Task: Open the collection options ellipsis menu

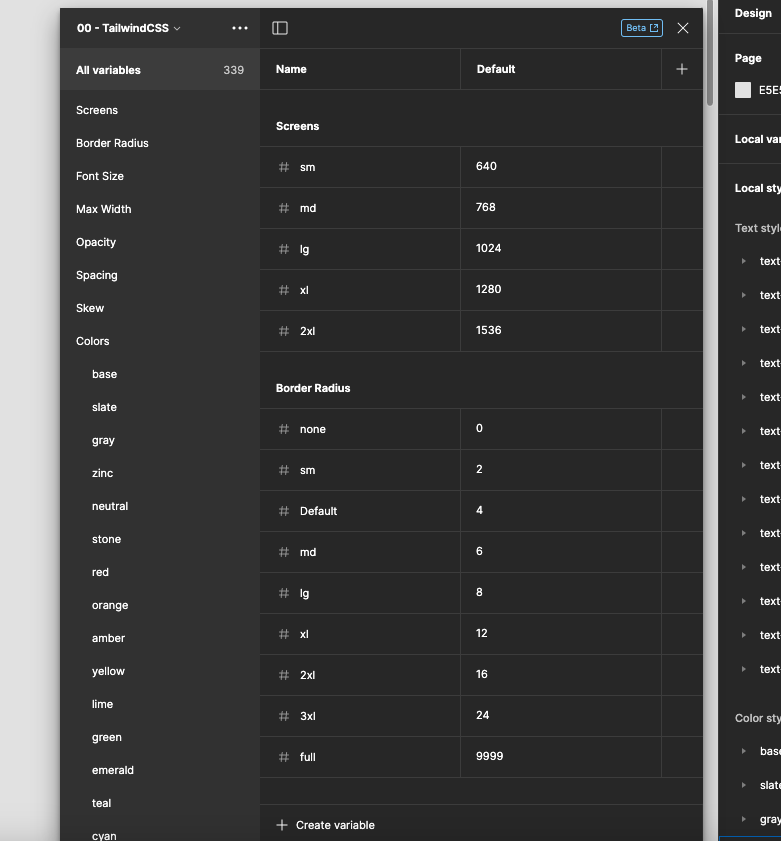Action: (x=240, y=28)
